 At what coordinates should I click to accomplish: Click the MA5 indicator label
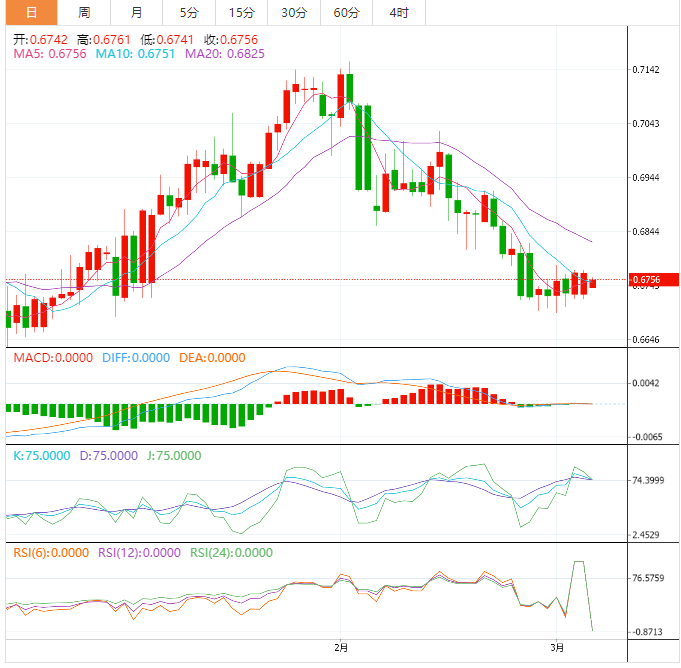(x=50, y=54)
